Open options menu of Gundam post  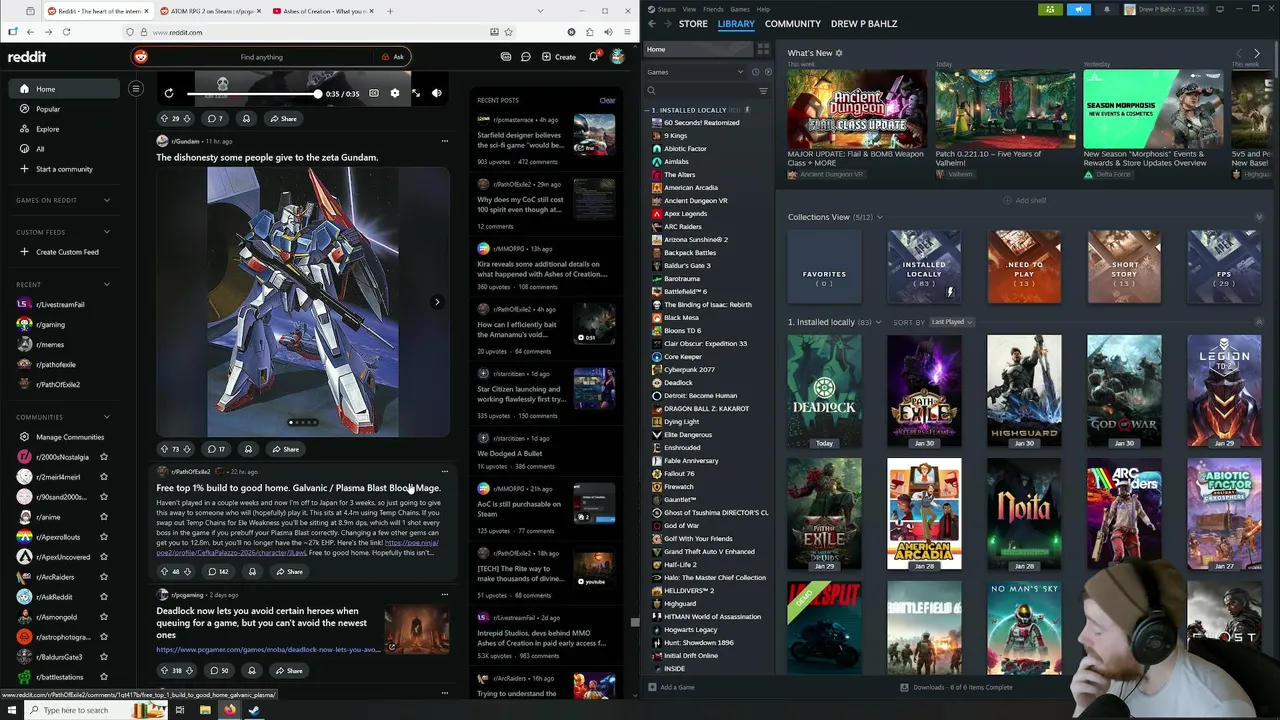pyautogui.click(x=445, y=141)
